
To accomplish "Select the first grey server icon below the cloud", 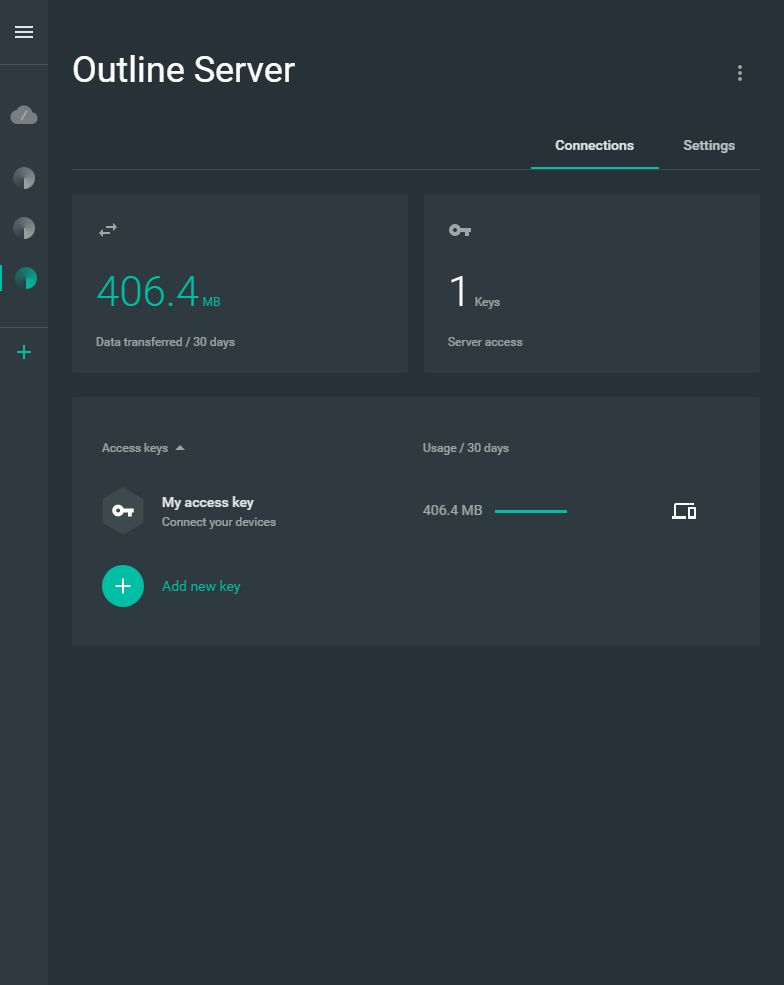I will pos(24,178).
